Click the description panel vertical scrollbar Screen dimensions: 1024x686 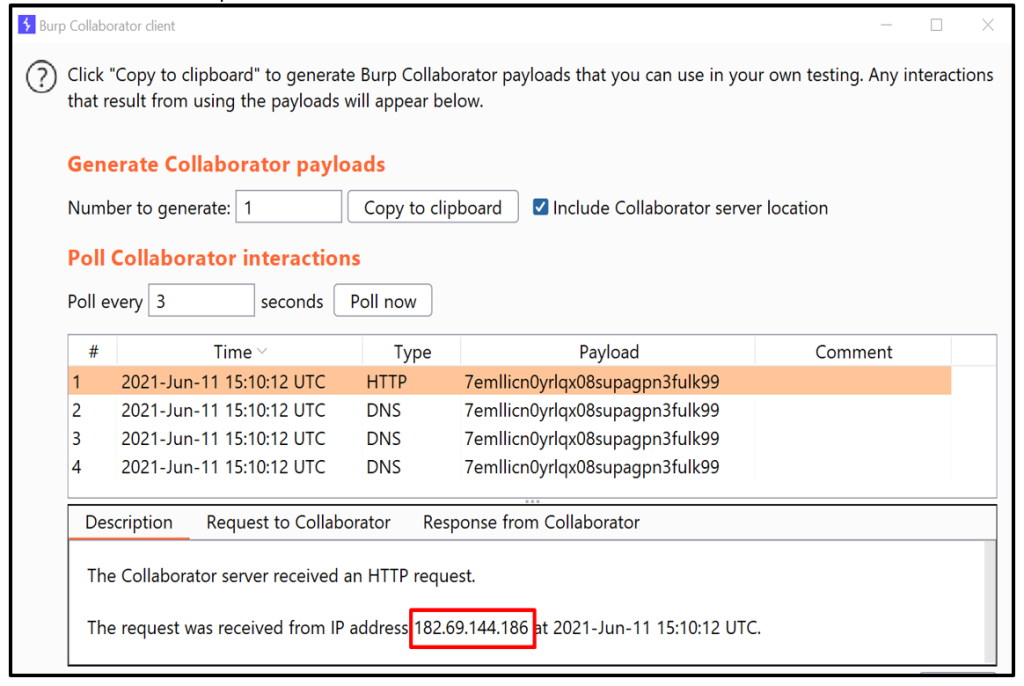pos(990,601)
